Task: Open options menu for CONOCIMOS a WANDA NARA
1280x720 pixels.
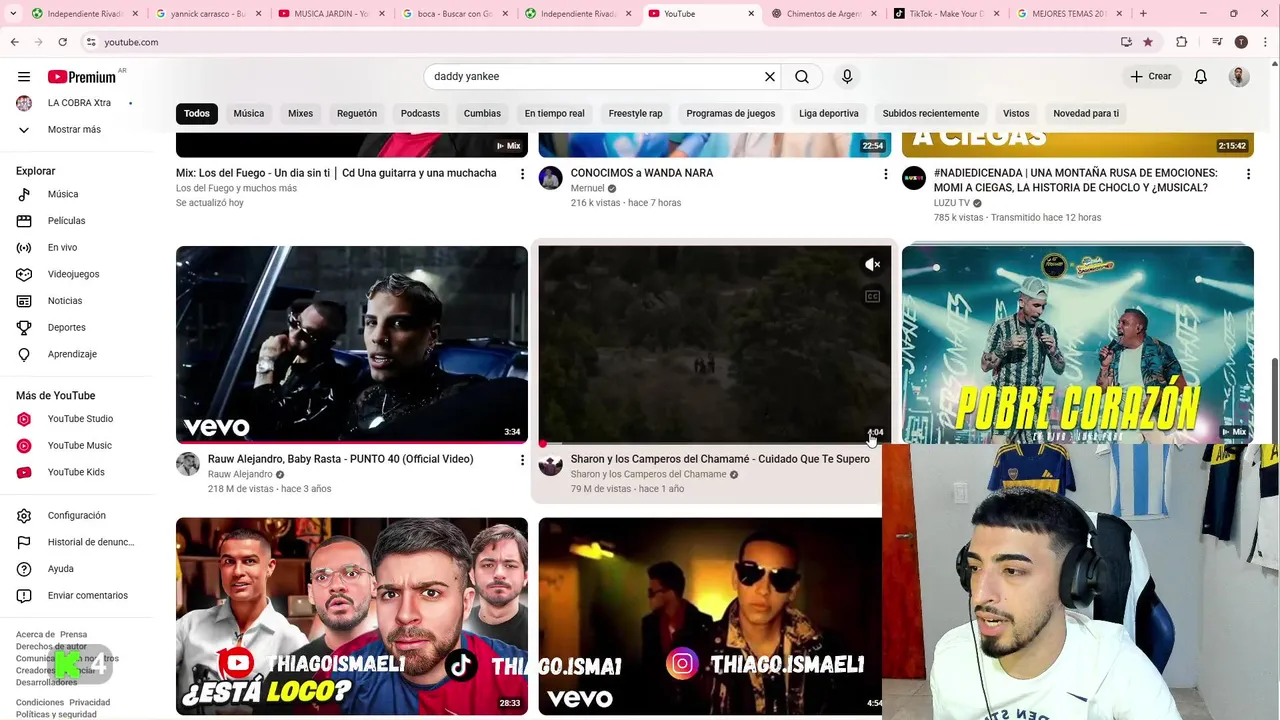Action: 885,174
